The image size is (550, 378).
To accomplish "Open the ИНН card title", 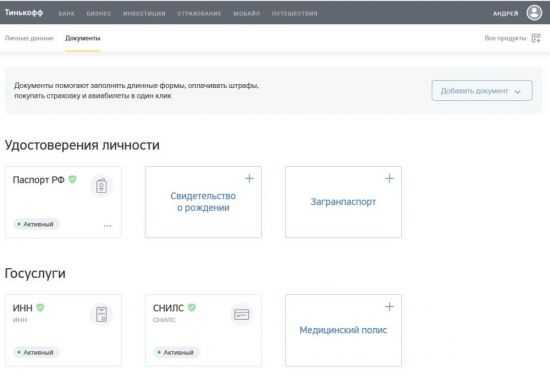I will pyautogui.click(x=22, y=308).
